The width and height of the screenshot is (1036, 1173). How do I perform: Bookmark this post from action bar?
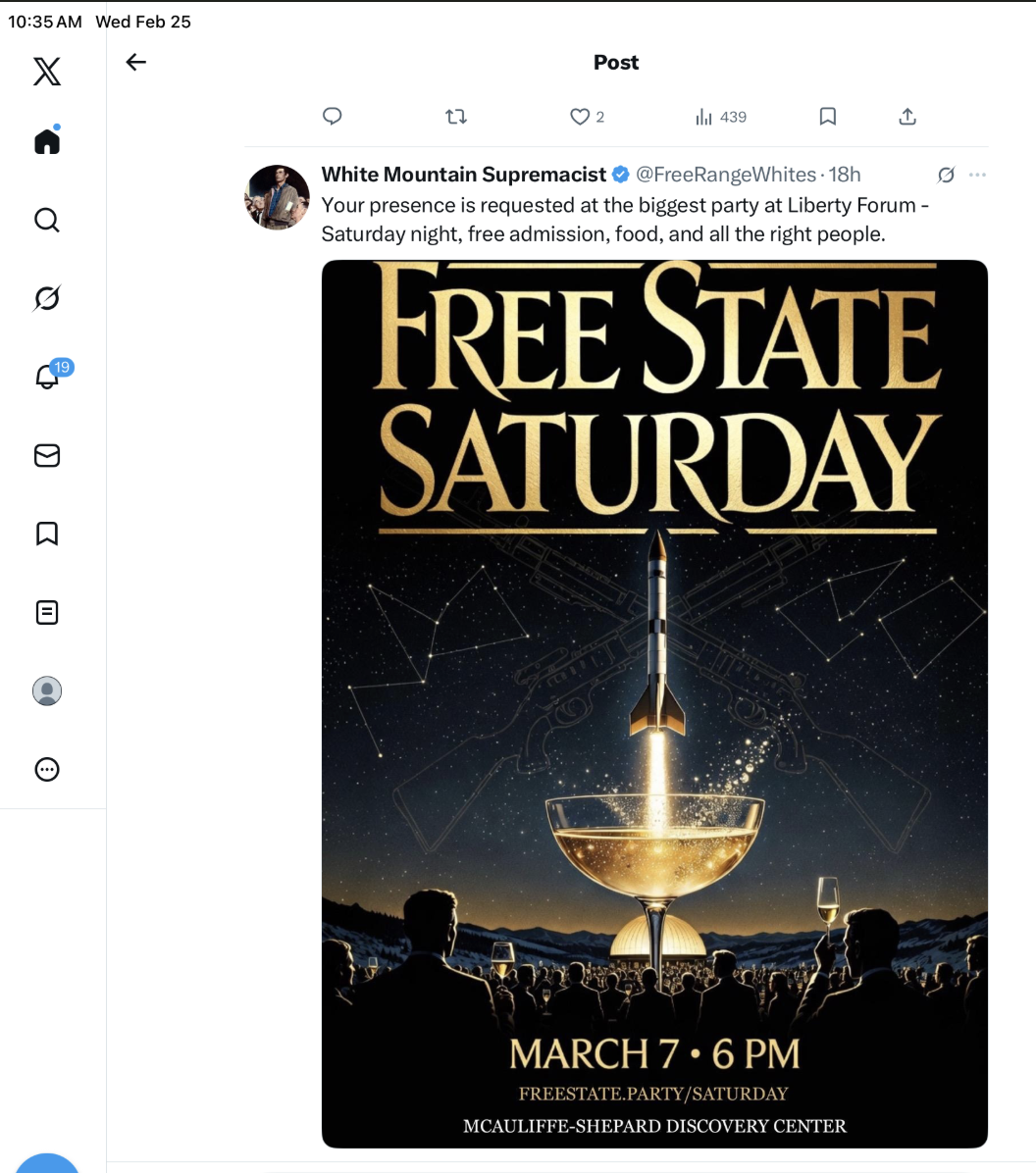pos(828,117)
